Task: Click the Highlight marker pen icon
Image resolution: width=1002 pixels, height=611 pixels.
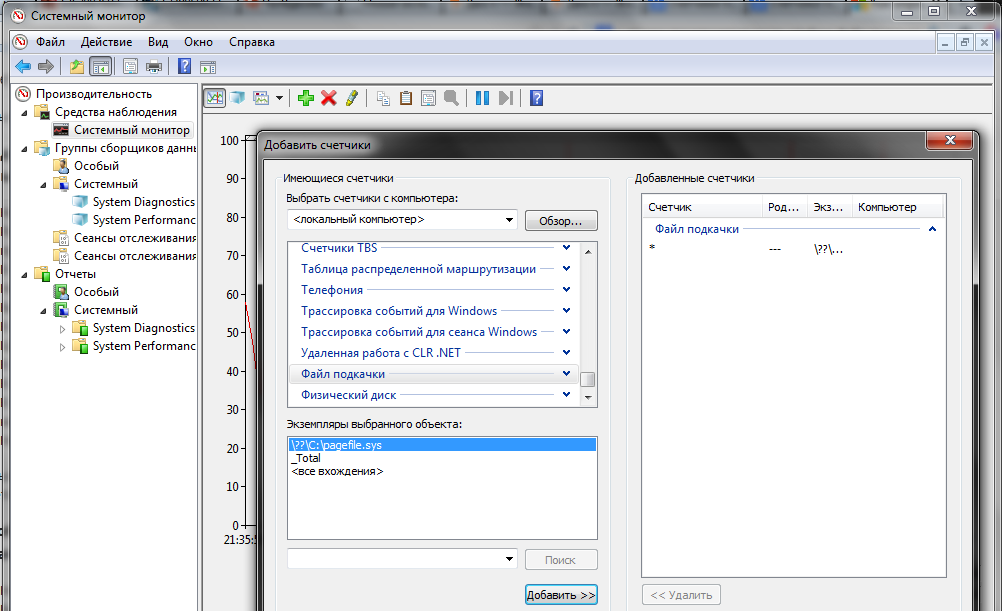Action: (x=351, y=98)
